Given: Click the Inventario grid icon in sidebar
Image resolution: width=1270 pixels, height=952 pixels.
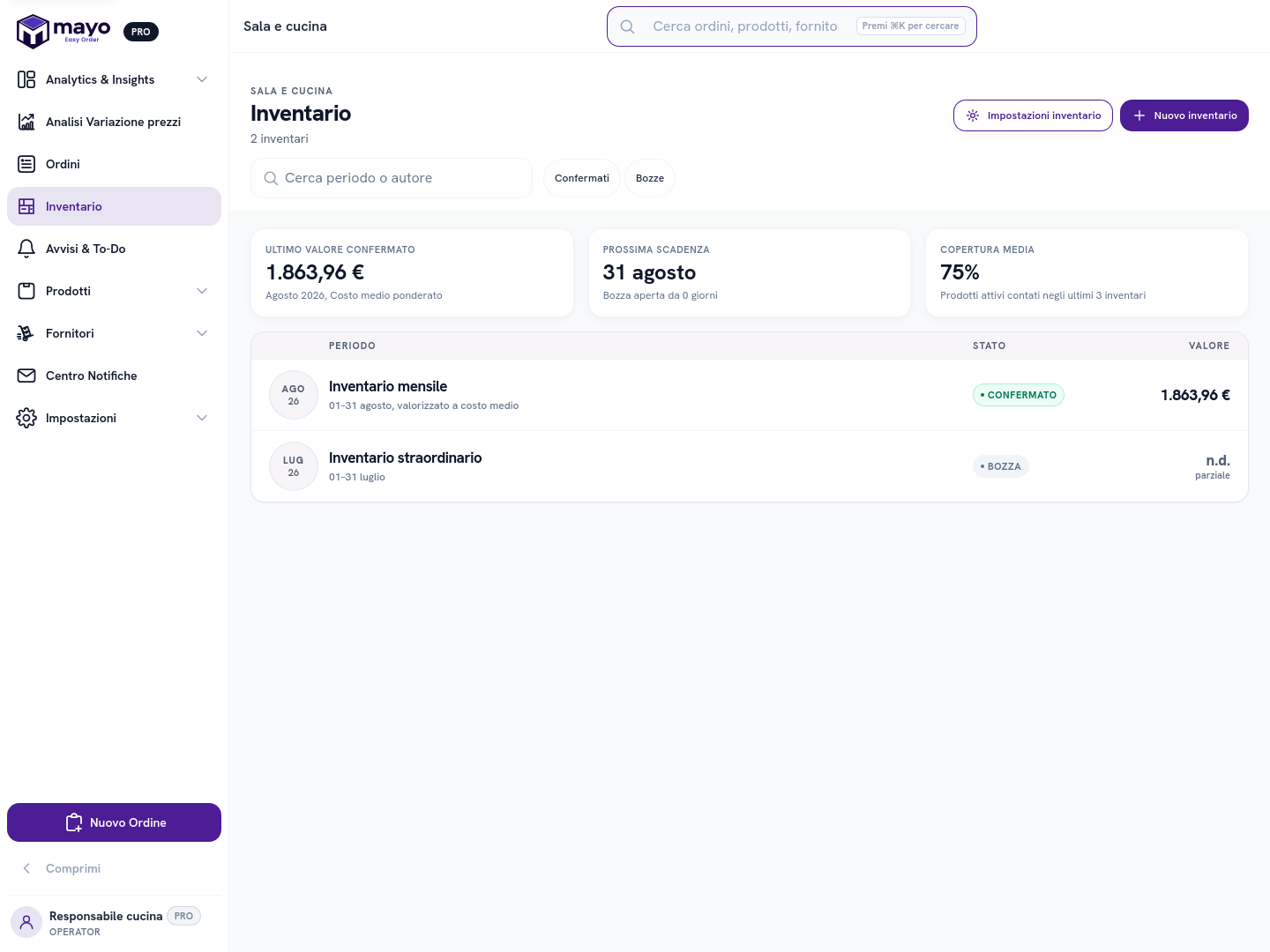Looking at the screenshot, I should click(x=26, y=206).
